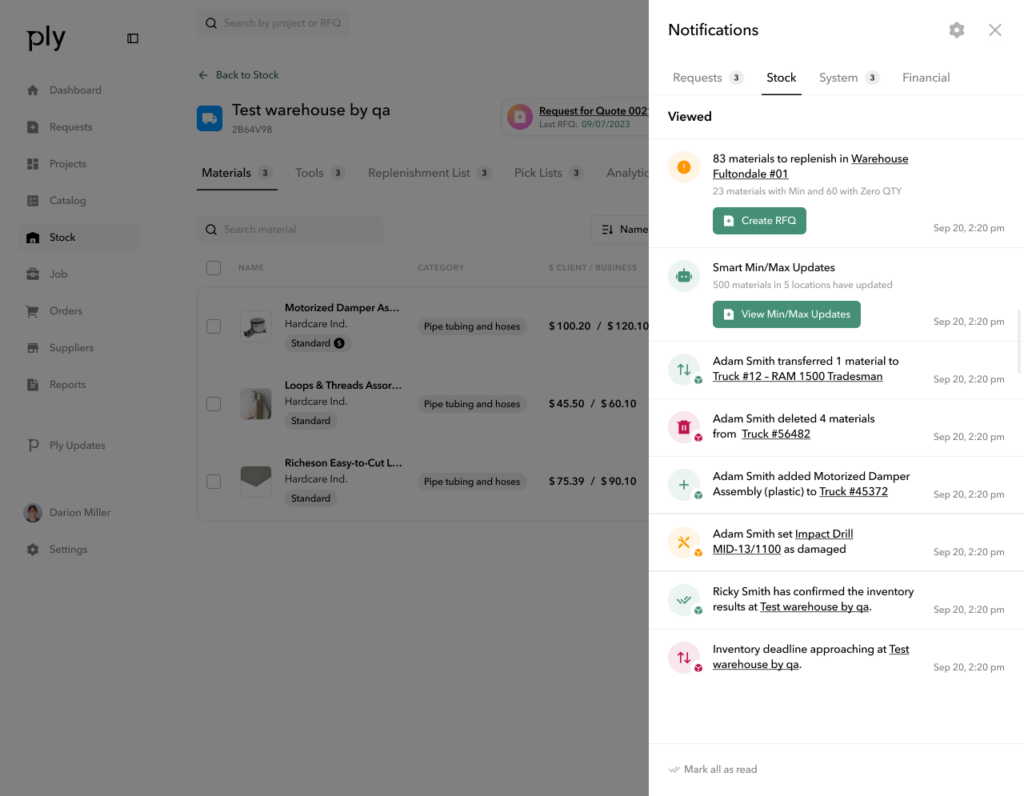Click the Standard tag on Motorized Damper
This screenshot has height=796, width=1024.
[x=317, y=343]
